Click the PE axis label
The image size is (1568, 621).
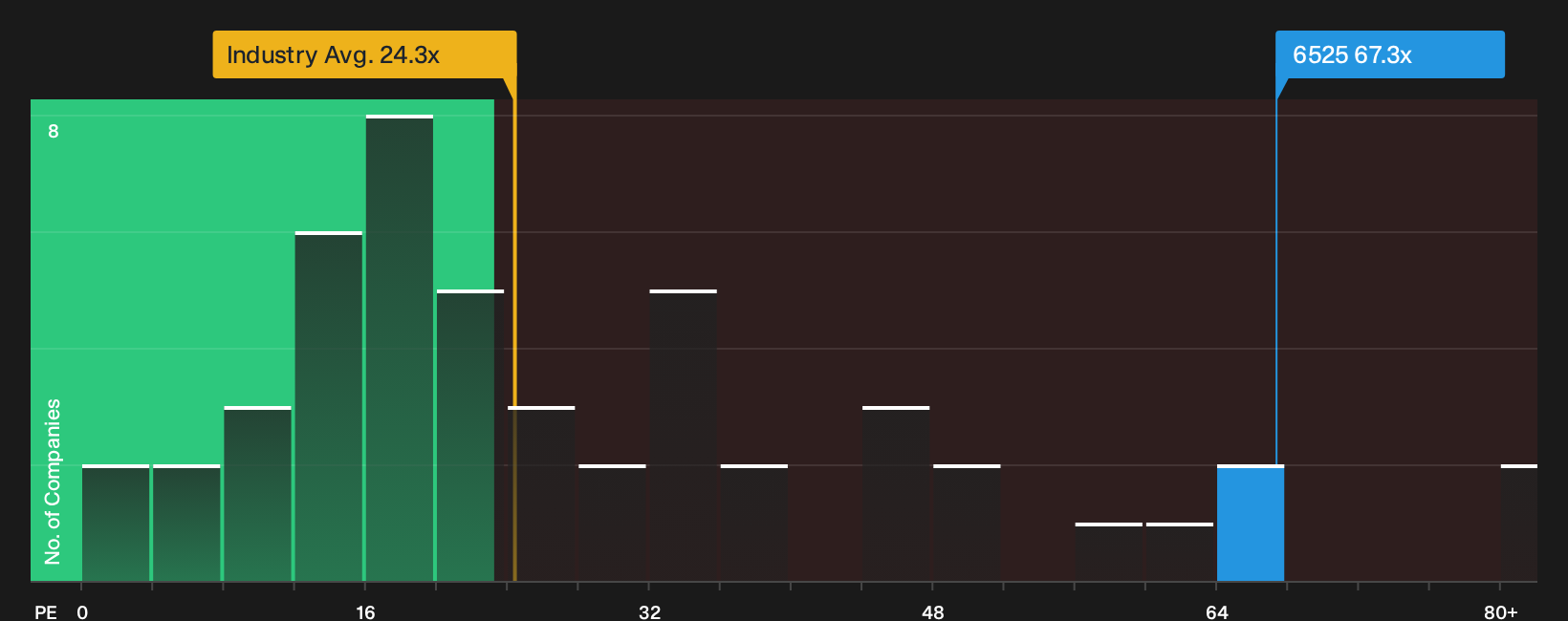pyautogui.click(x=46, y=611)
